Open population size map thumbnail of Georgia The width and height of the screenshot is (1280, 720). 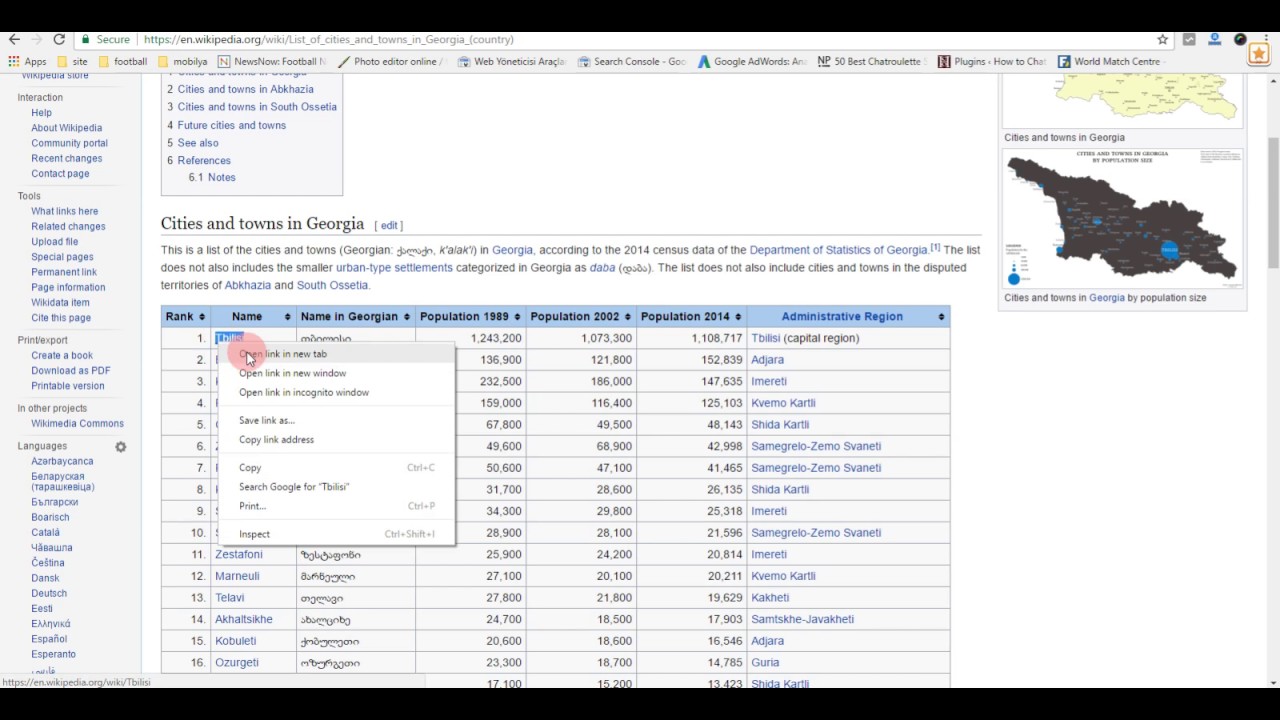[1122, 218]
